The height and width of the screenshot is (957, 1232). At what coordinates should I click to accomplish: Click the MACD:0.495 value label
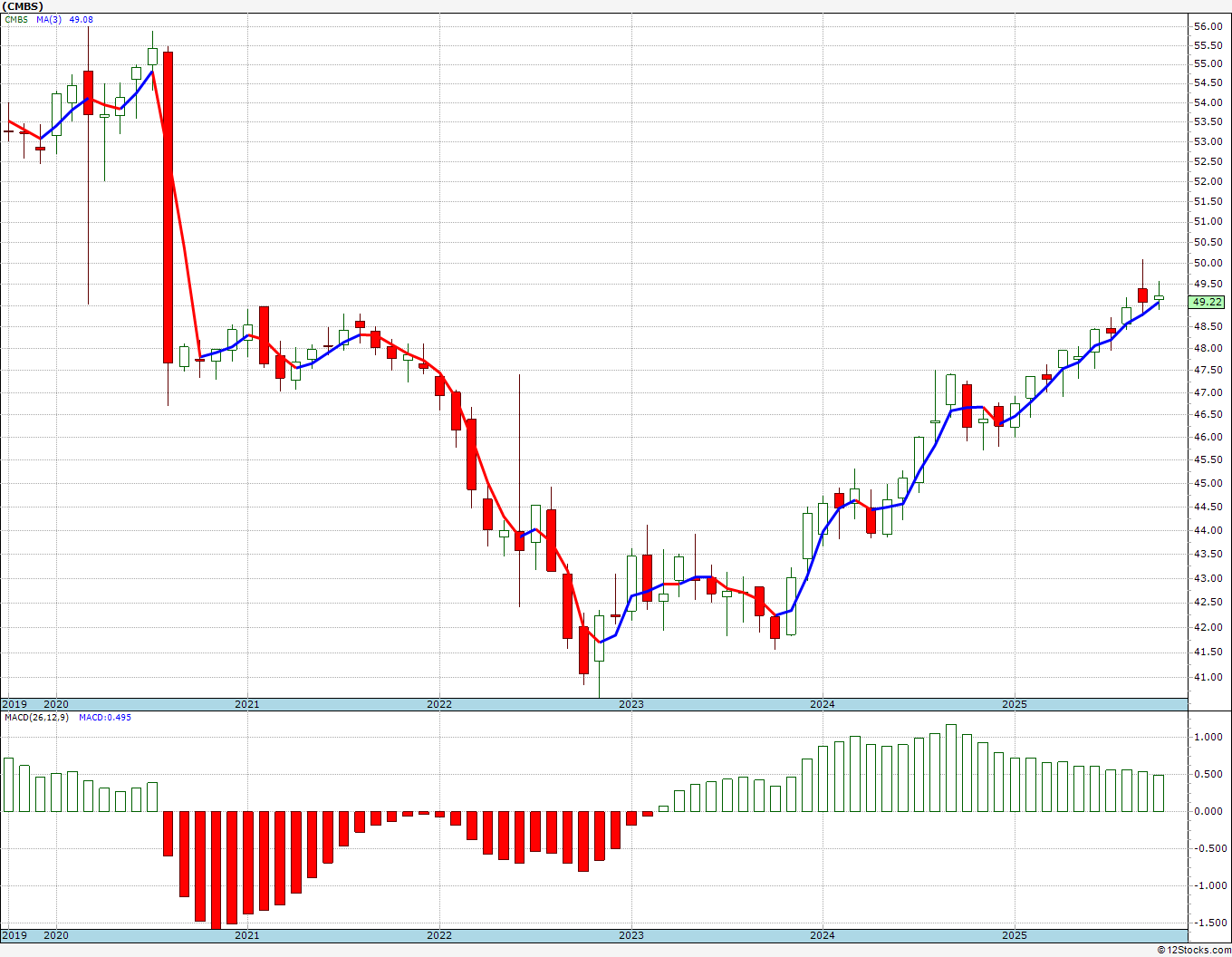click(x=104, y=718)
